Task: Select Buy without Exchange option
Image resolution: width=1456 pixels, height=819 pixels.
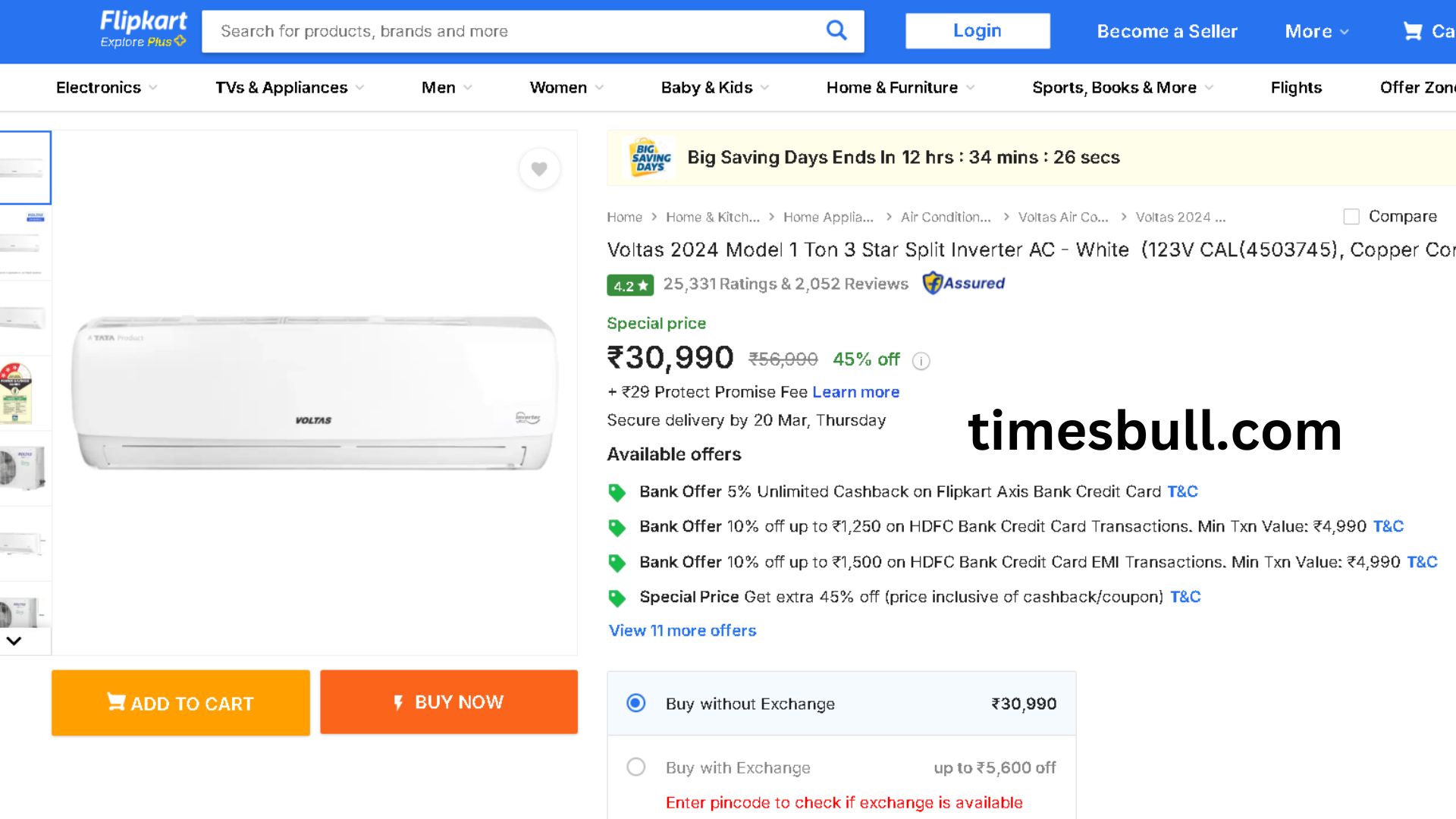Action: [x=636, y=704]
